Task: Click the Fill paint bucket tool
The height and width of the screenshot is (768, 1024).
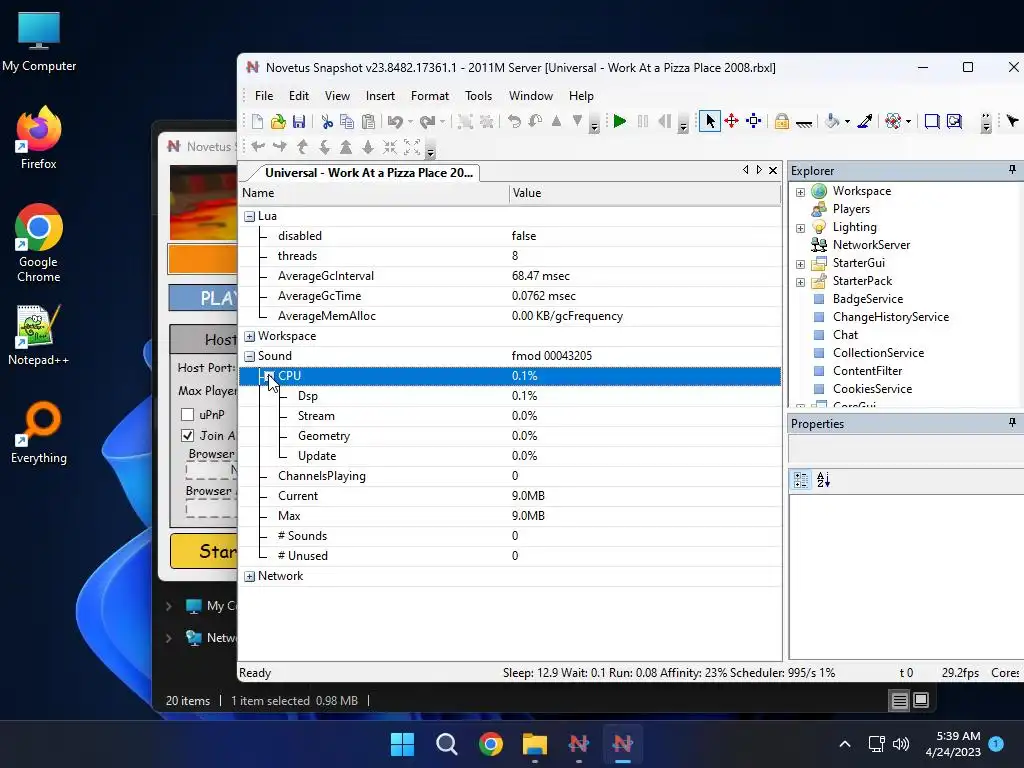Action: (832, 121)
